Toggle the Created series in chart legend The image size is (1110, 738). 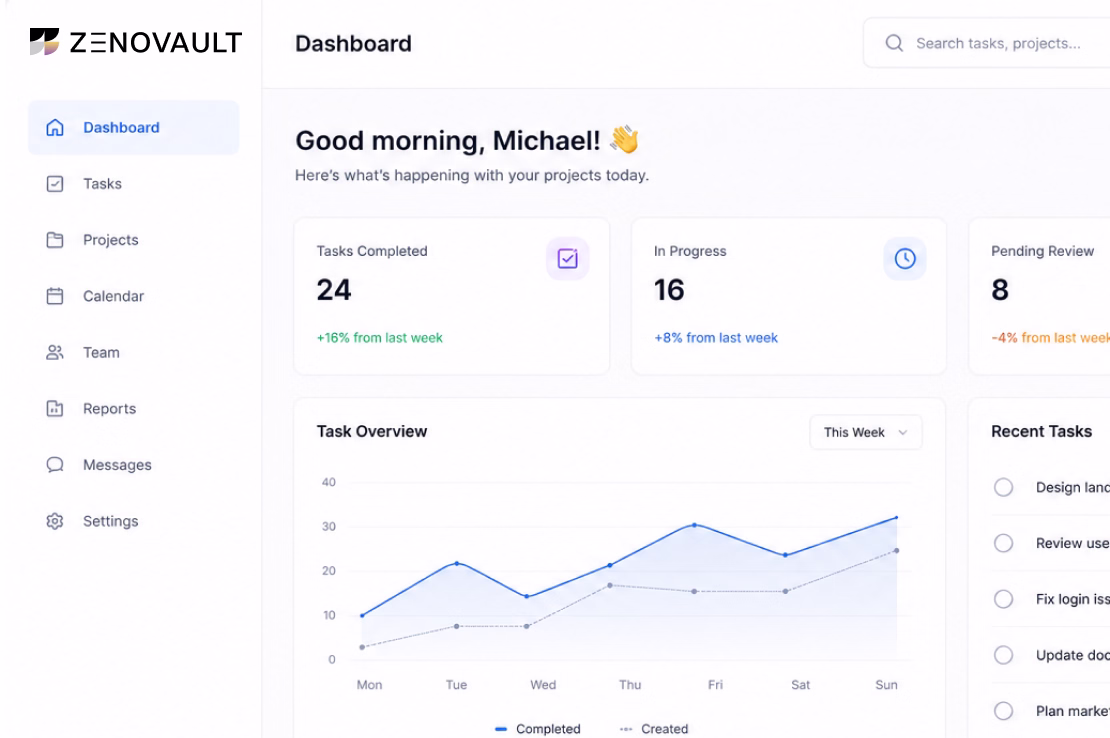point(653,729)
